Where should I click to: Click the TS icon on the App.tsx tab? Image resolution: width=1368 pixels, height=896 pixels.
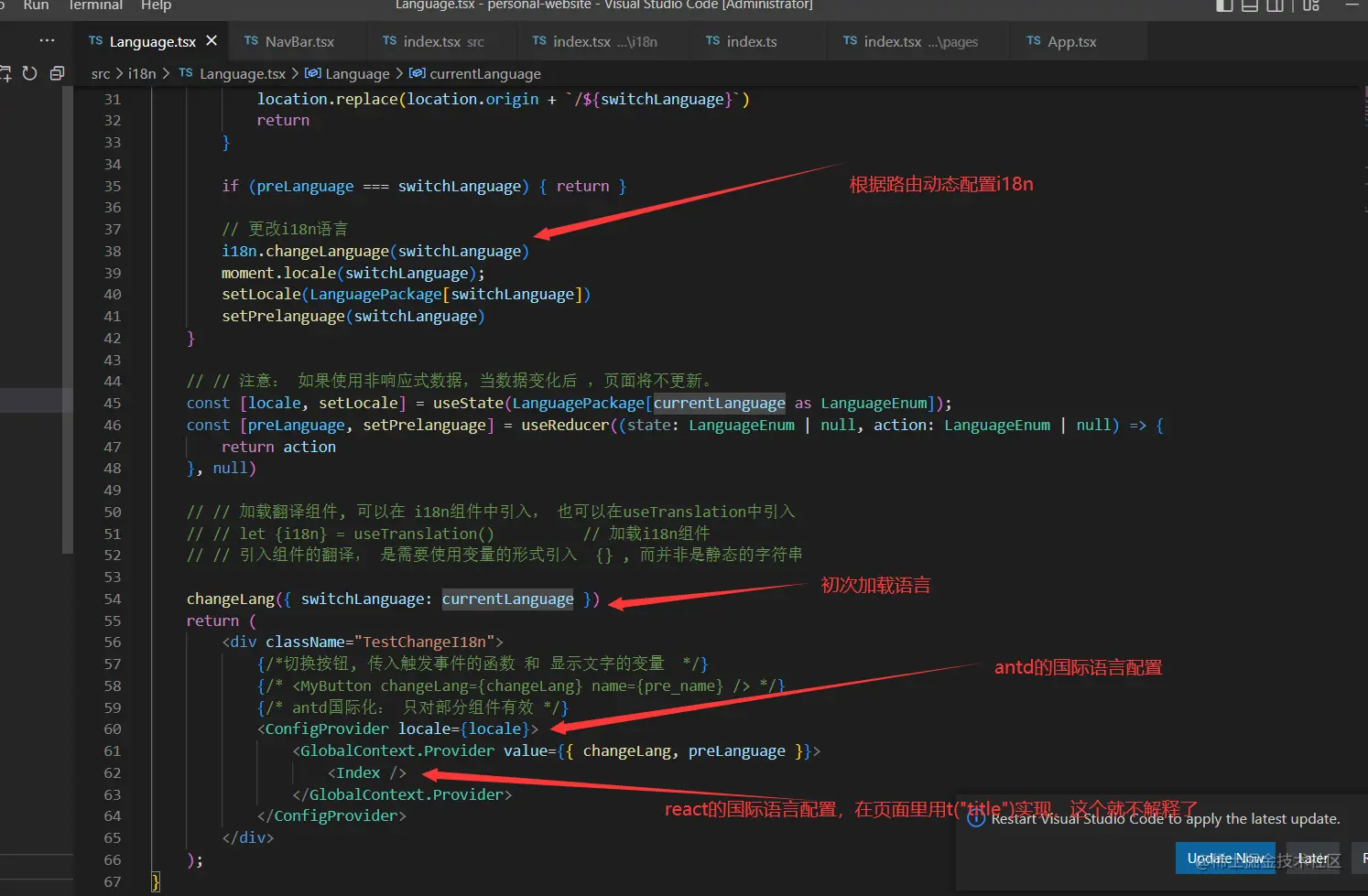[1034, 41]
